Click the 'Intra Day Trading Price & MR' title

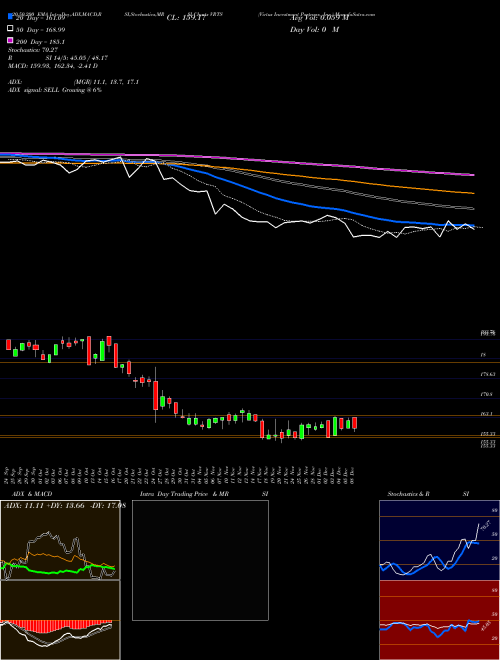click(x=184, y=494)
